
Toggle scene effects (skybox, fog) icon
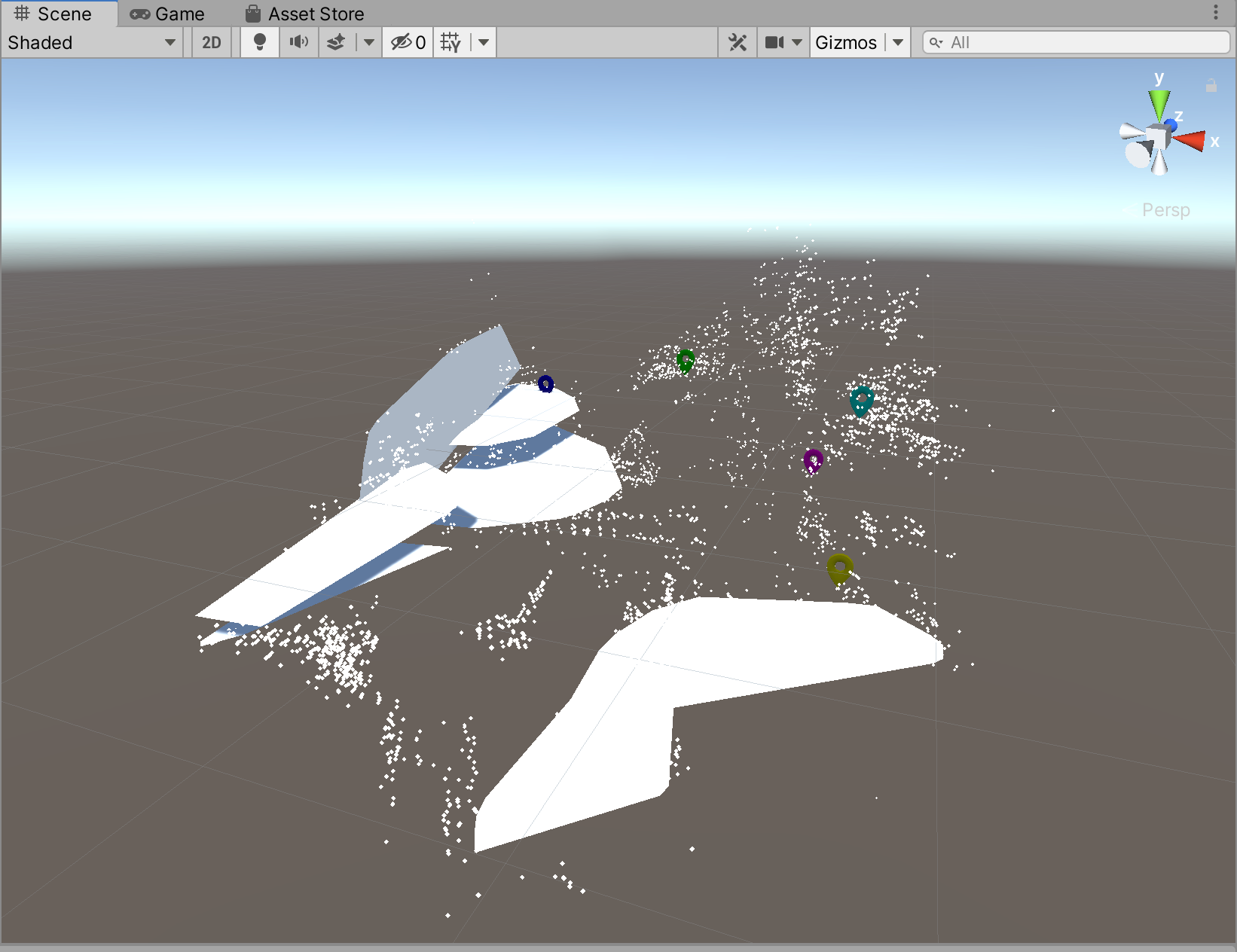[336, 42]
